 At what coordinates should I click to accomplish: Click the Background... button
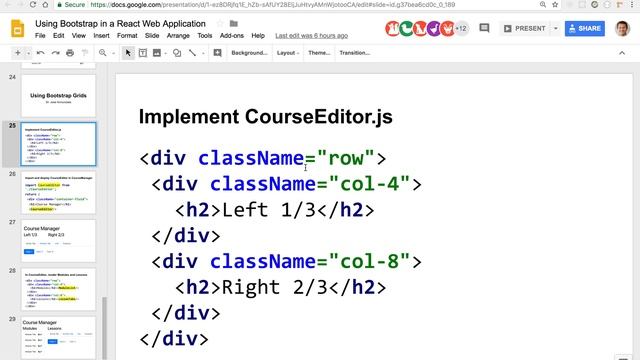click(249, 53)
